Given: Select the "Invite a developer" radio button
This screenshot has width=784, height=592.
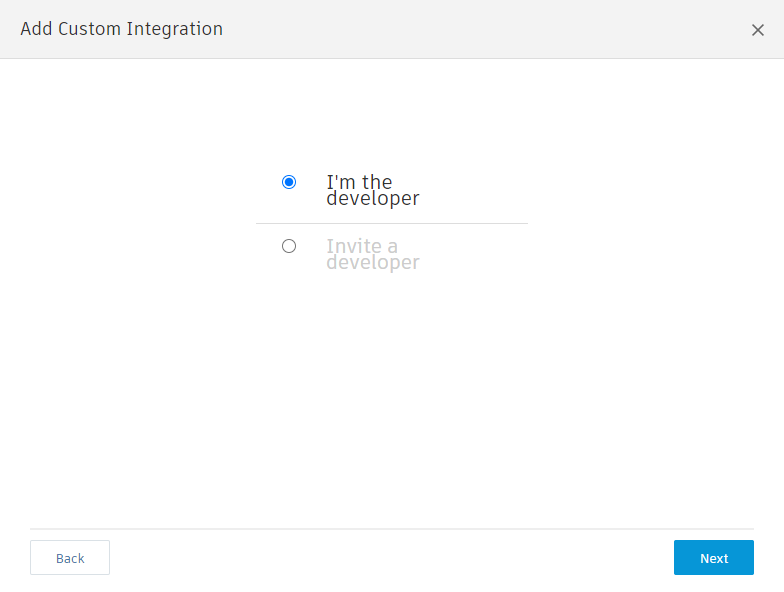Looking at the screenshot, I should (288, 246).
